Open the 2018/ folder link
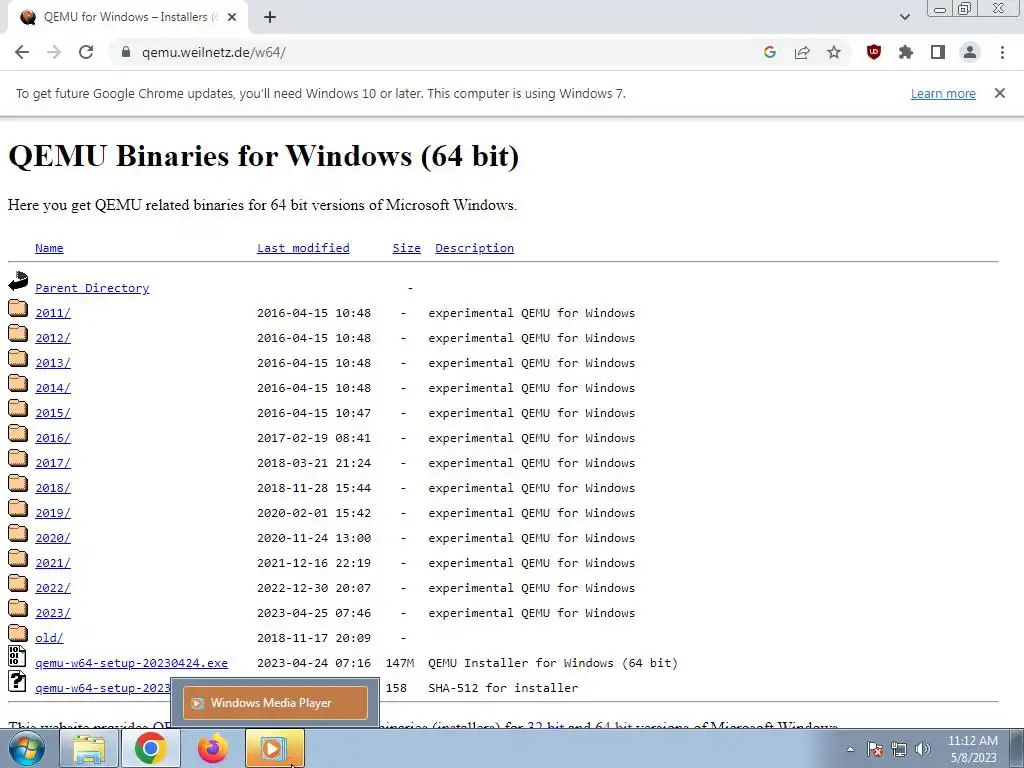The height and width of the screenshot is (768, 1024). click(53, 488)
